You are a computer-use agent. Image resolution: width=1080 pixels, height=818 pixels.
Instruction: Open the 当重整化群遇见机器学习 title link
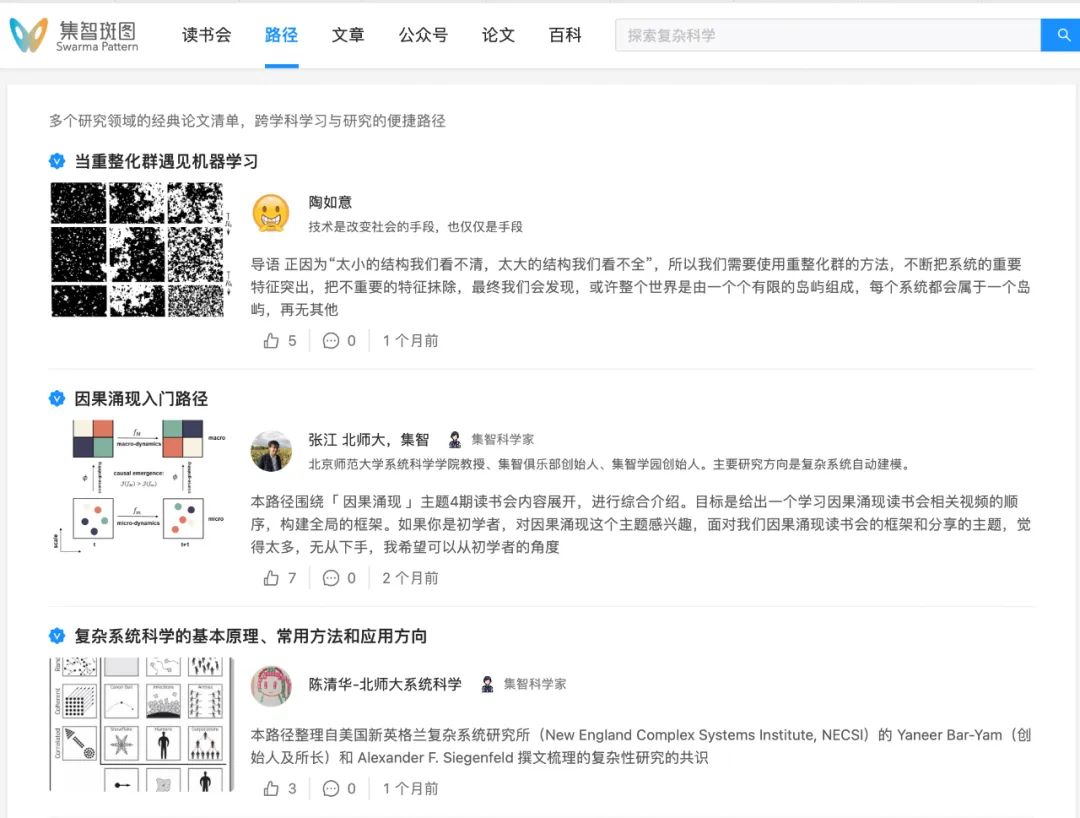pyautogui.click(x=166, y=161)
